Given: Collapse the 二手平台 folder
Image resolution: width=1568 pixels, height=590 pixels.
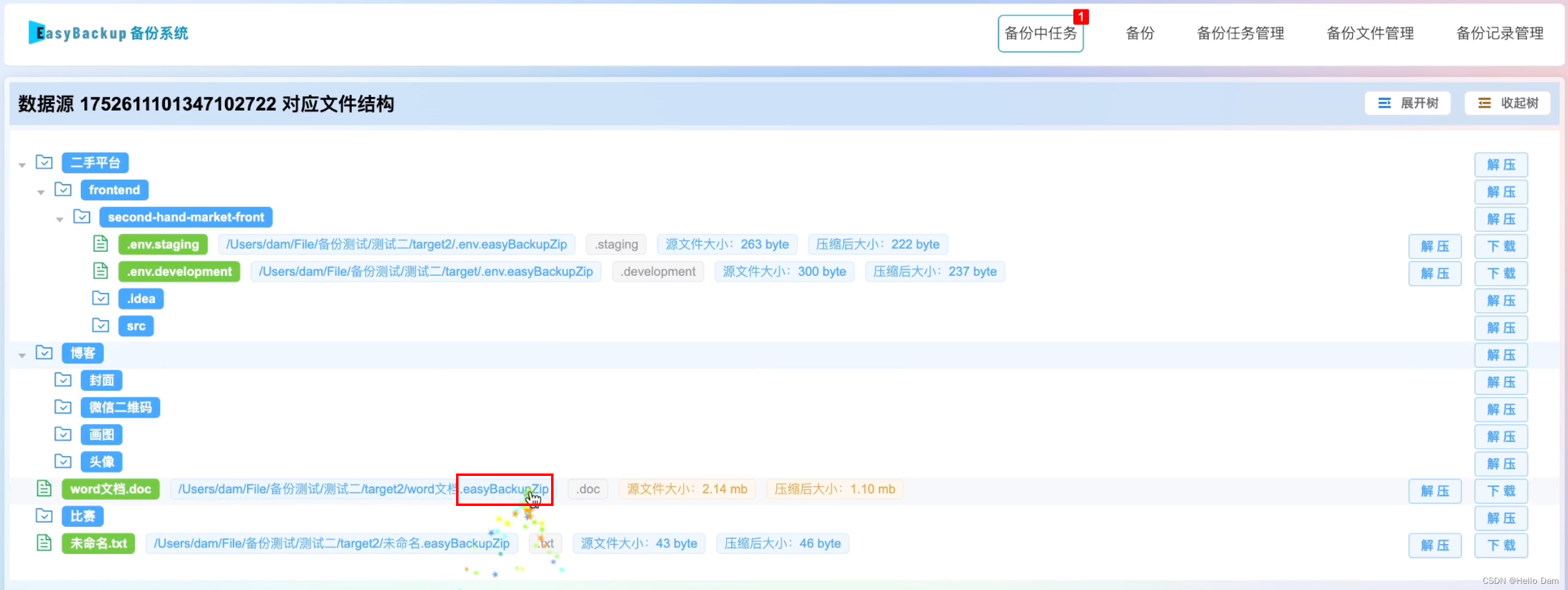Looking at the screenshot, I should coord(22,164).
